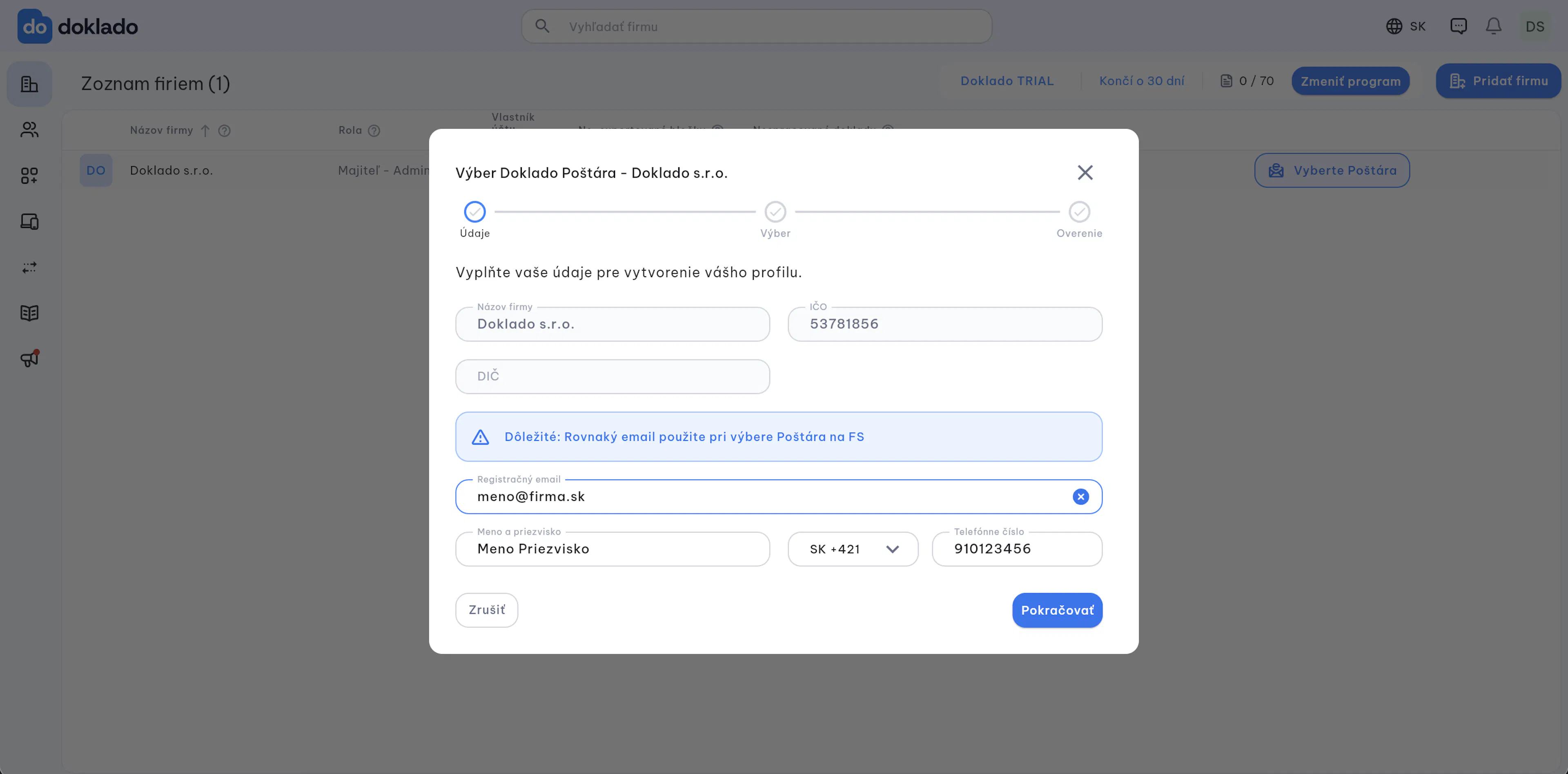1568x774 pixels.
Task: Click the IČO input field
Action: coord(945,324)
